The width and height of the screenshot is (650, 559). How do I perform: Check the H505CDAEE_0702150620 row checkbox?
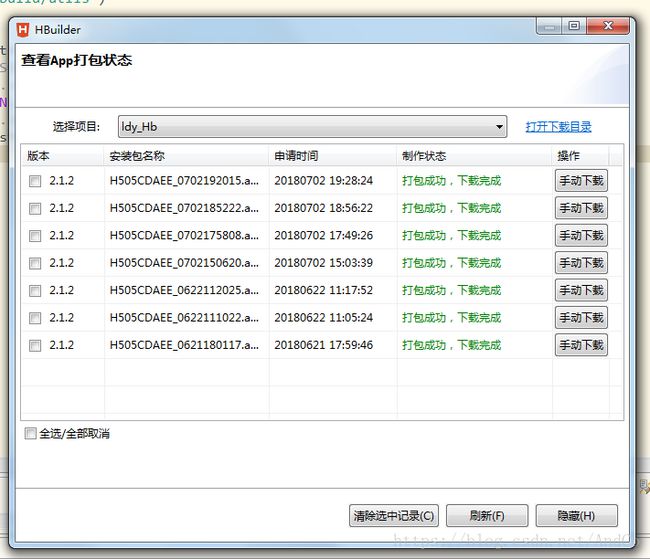35,263
